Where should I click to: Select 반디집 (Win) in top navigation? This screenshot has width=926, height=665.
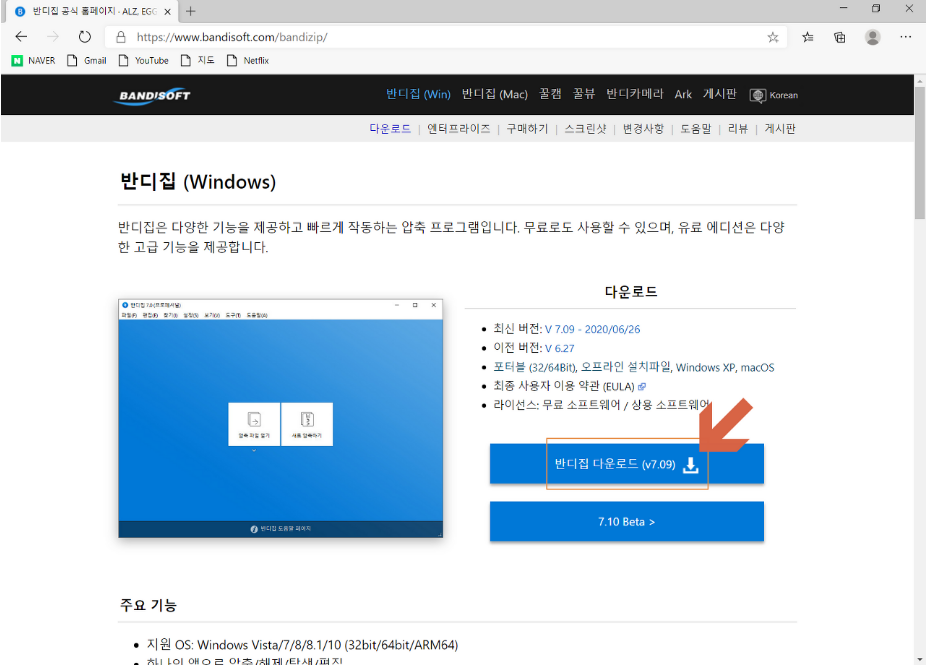tap(418, 94)
